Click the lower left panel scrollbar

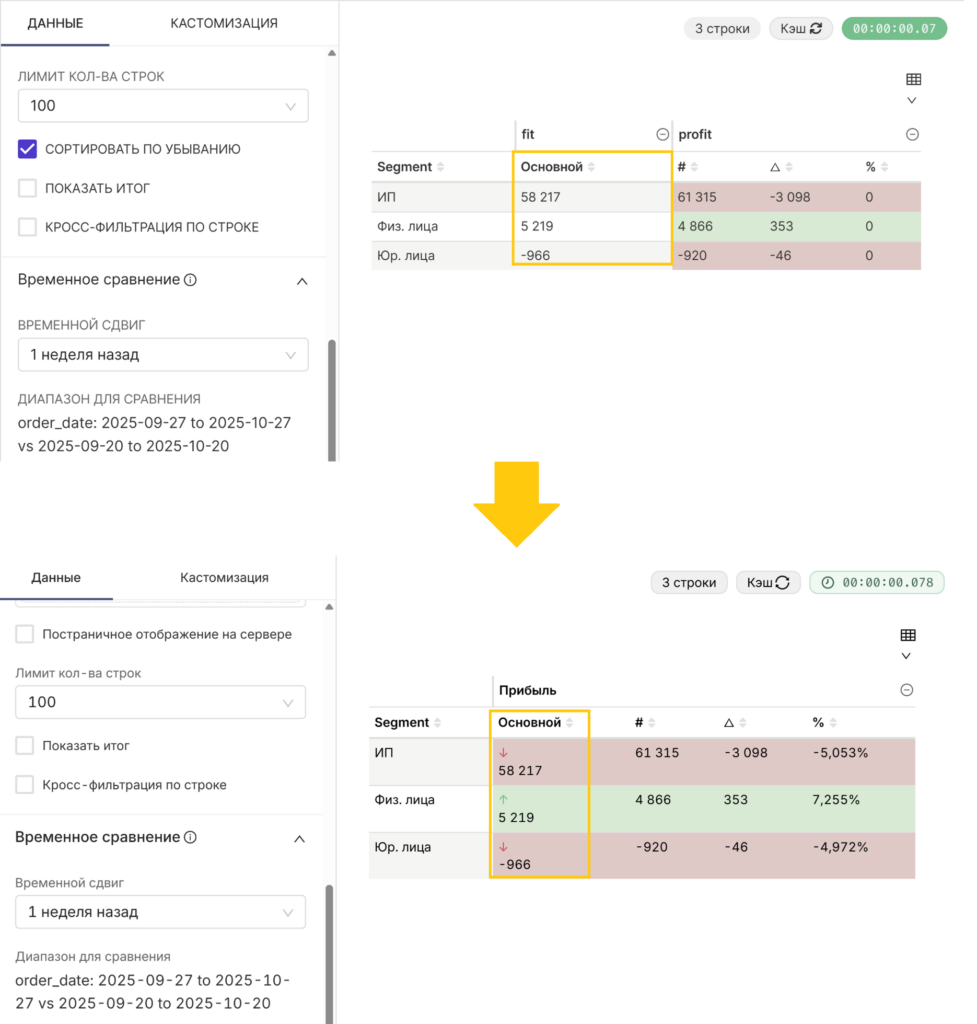click(x=329, y=951)
